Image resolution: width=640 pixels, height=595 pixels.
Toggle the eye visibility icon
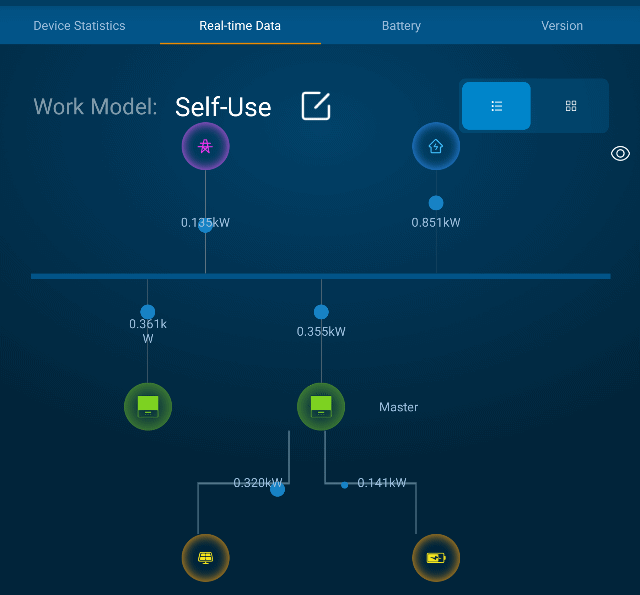620,153
